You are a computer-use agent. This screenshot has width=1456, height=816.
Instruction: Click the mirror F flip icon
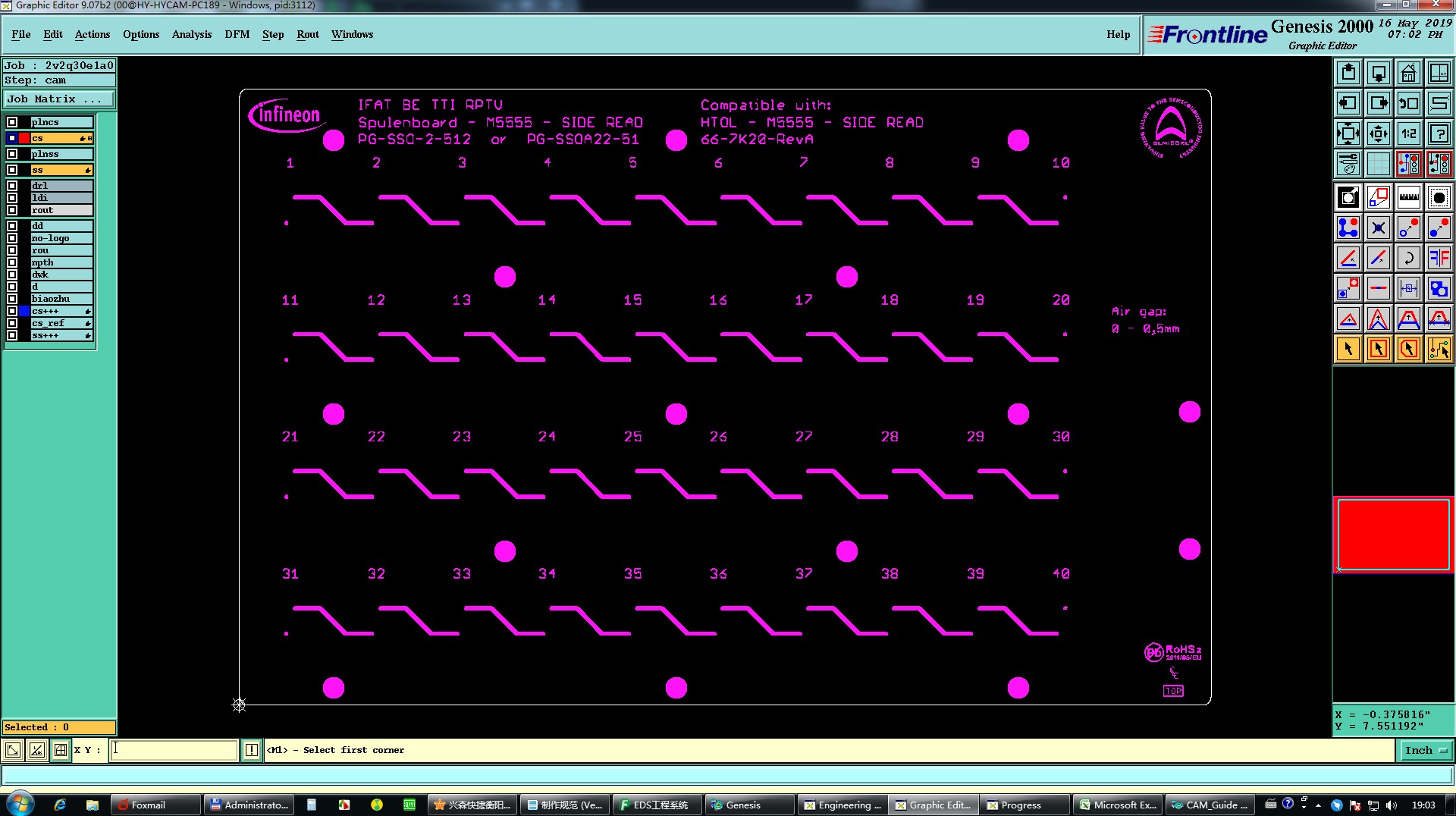[x=1439, y=258]
